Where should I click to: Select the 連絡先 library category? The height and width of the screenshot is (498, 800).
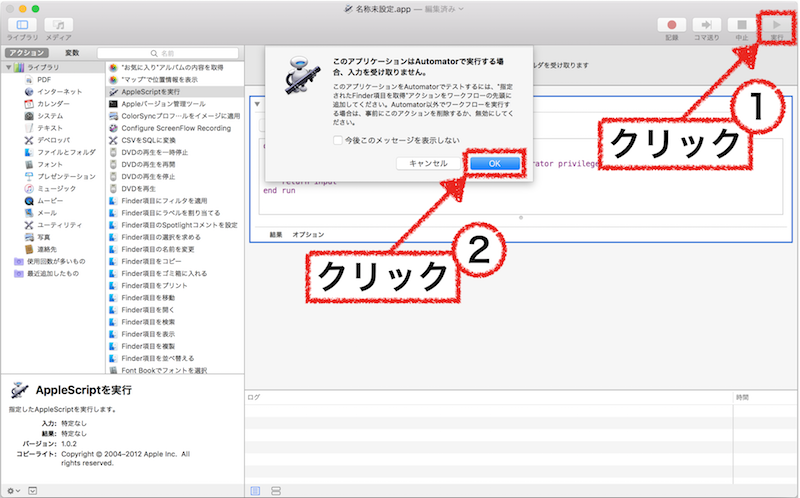coord(41,249)
